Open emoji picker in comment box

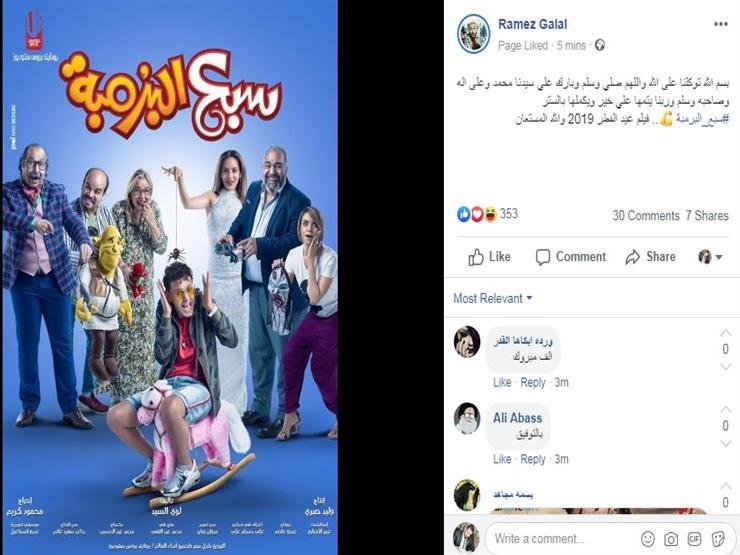point(648,538)
